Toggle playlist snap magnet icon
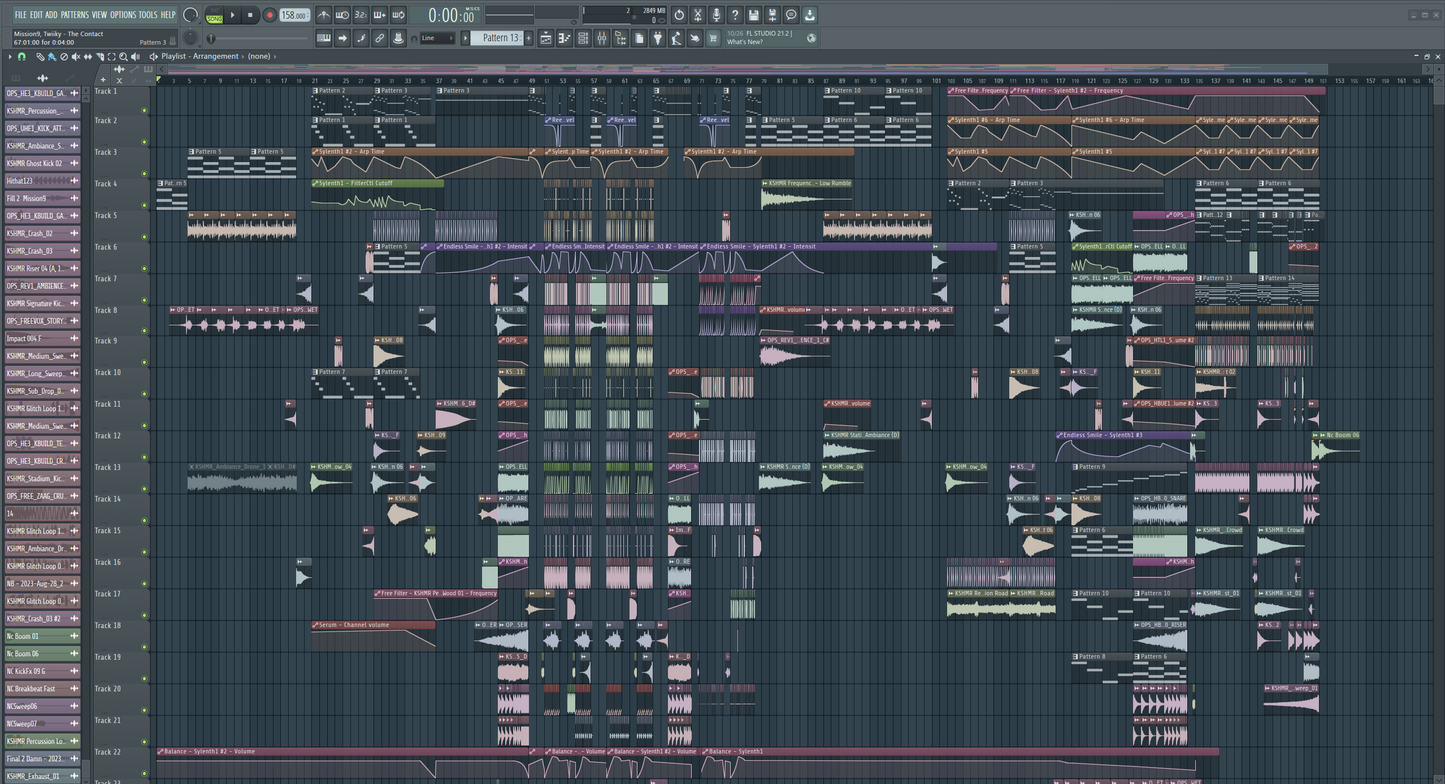The height and width of the screenshot is (784, 1445). tap(22, 57)
